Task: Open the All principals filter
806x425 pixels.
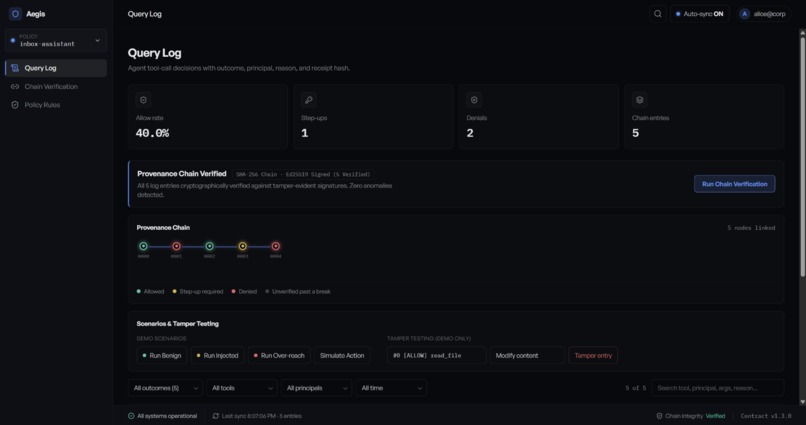Action: (x=317, y=388)
